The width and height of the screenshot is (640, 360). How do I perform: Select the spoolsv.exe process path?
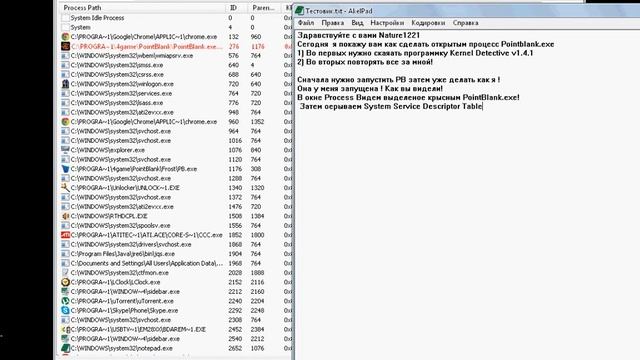point(120,226)
